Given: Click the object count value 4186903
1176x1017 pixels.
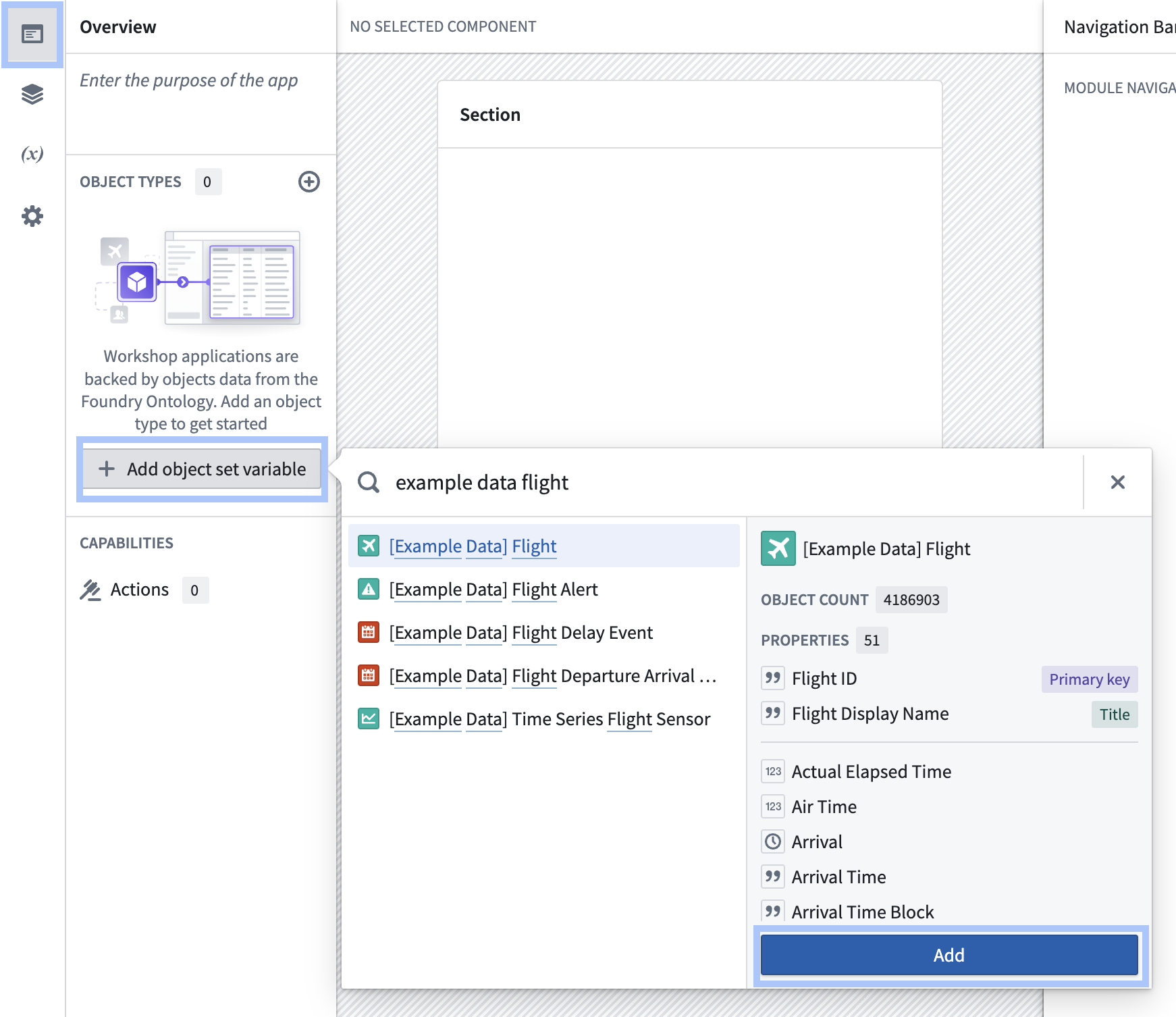Looking at the screenshot, I should [x=911, y=600].
